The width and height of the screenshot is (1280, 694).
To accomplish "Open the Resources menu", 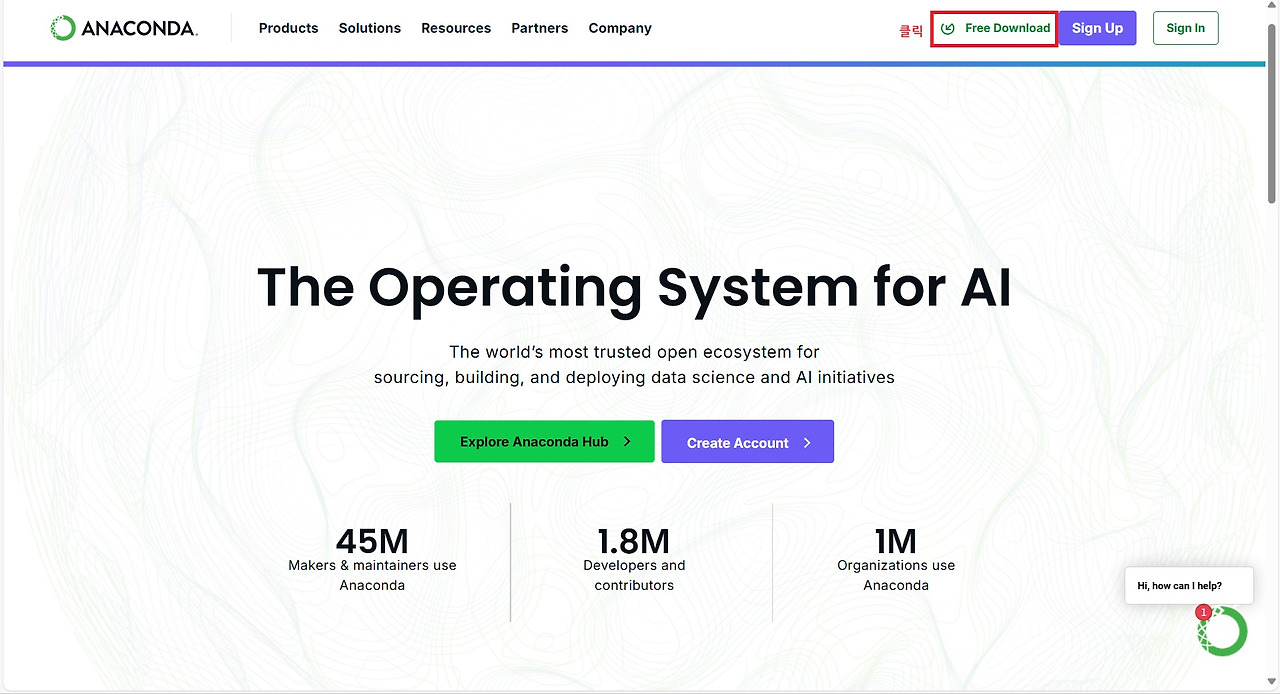I will tap(456, 28).
